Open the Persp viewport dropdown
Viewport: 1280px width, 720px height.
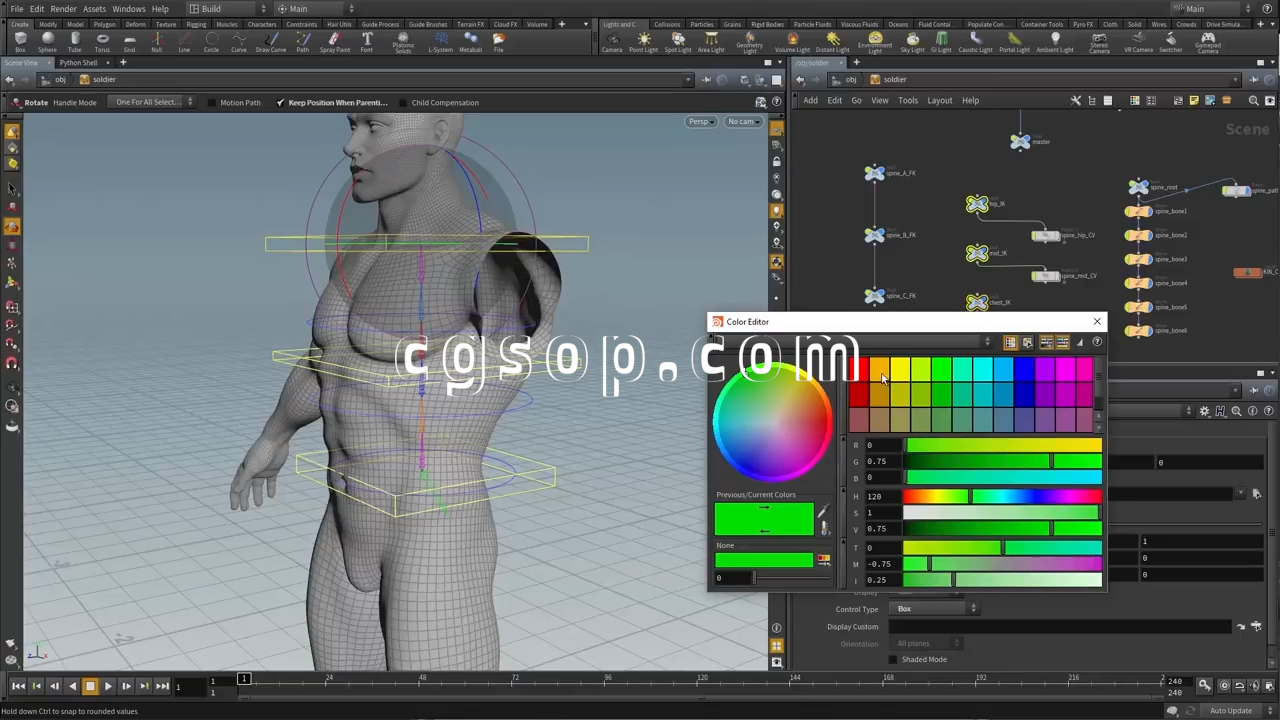click(x=702, y=122)
